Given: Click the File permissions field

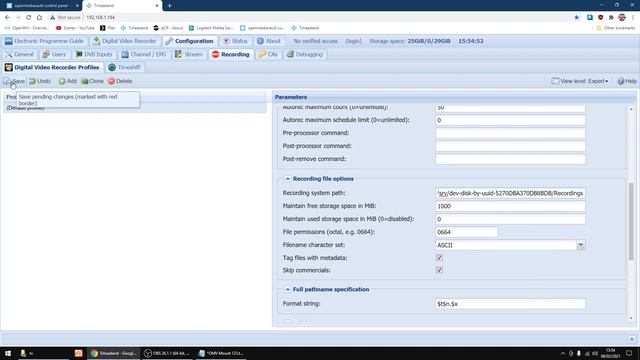Looking at the screenshot, I should [x=467, y=232].
